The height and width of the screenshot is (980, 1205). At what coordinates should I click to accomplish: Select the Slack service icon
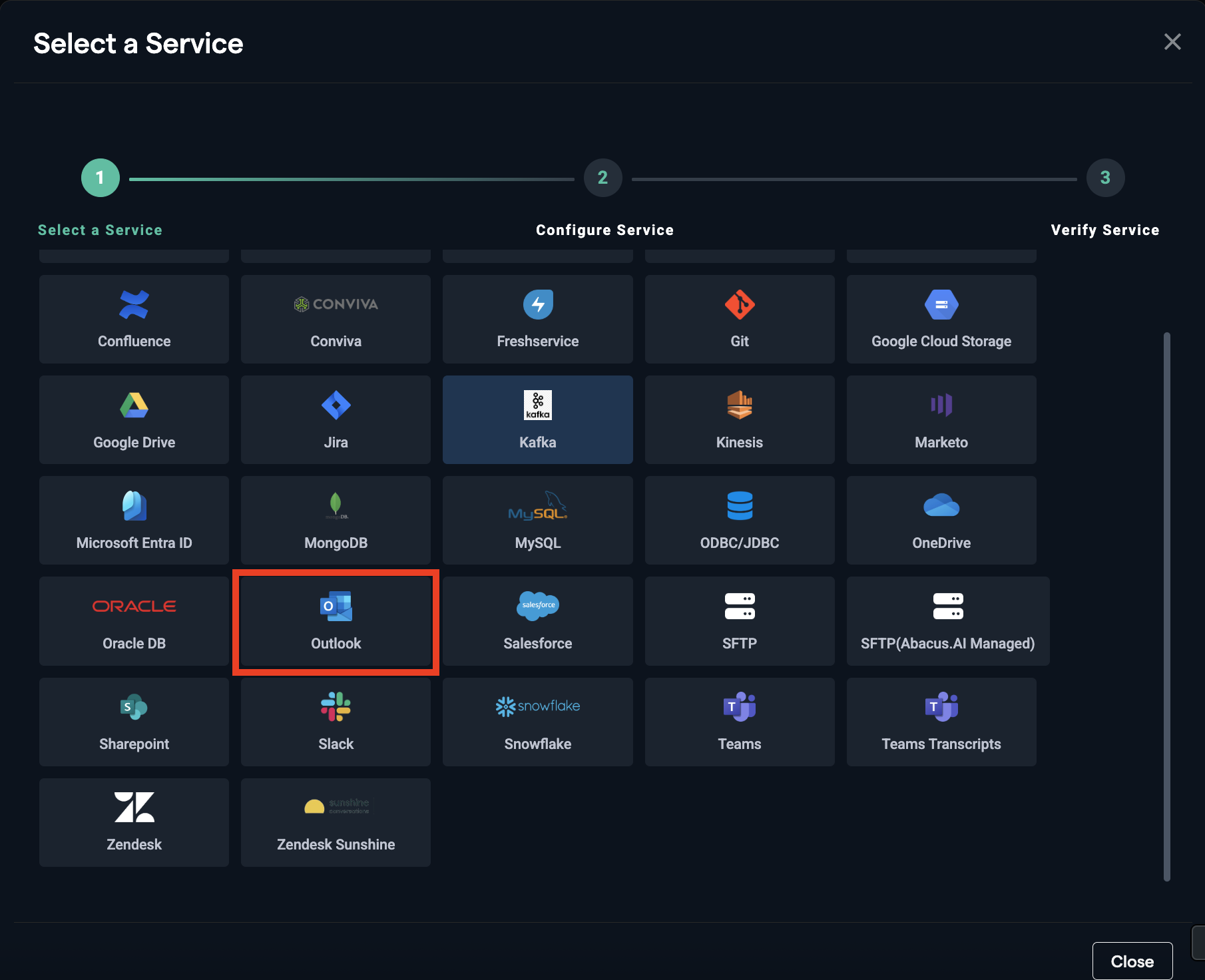click(336, 706)
